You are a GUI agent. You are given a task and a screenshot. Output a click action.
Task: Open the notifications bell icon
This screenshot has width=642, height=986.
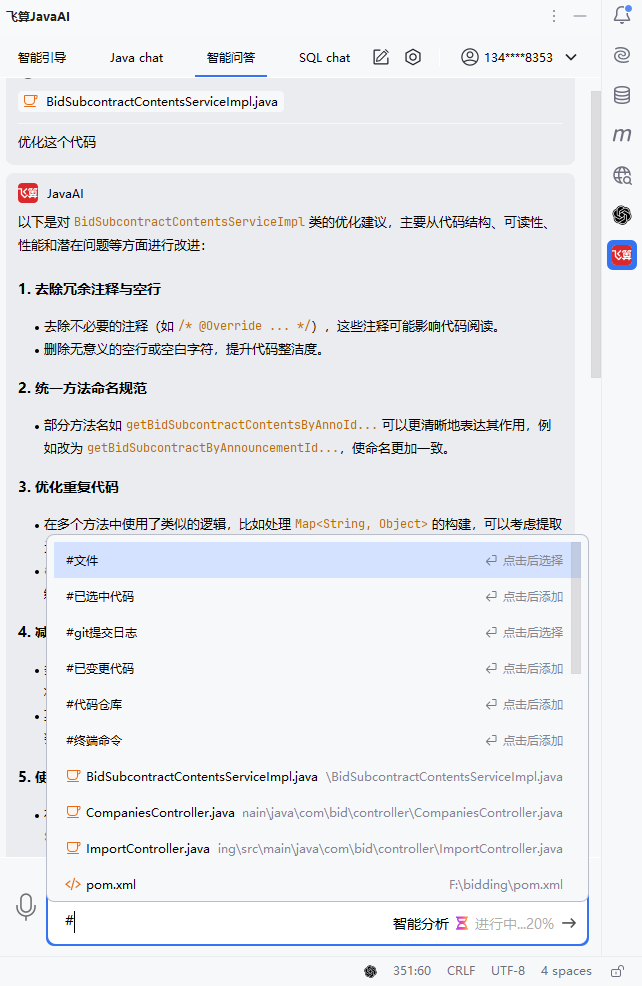pos(622,14)
